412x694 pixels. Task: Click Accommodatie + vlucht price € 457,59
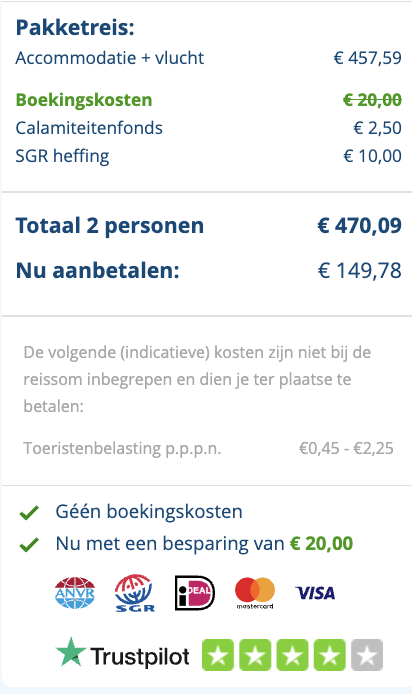367,58
